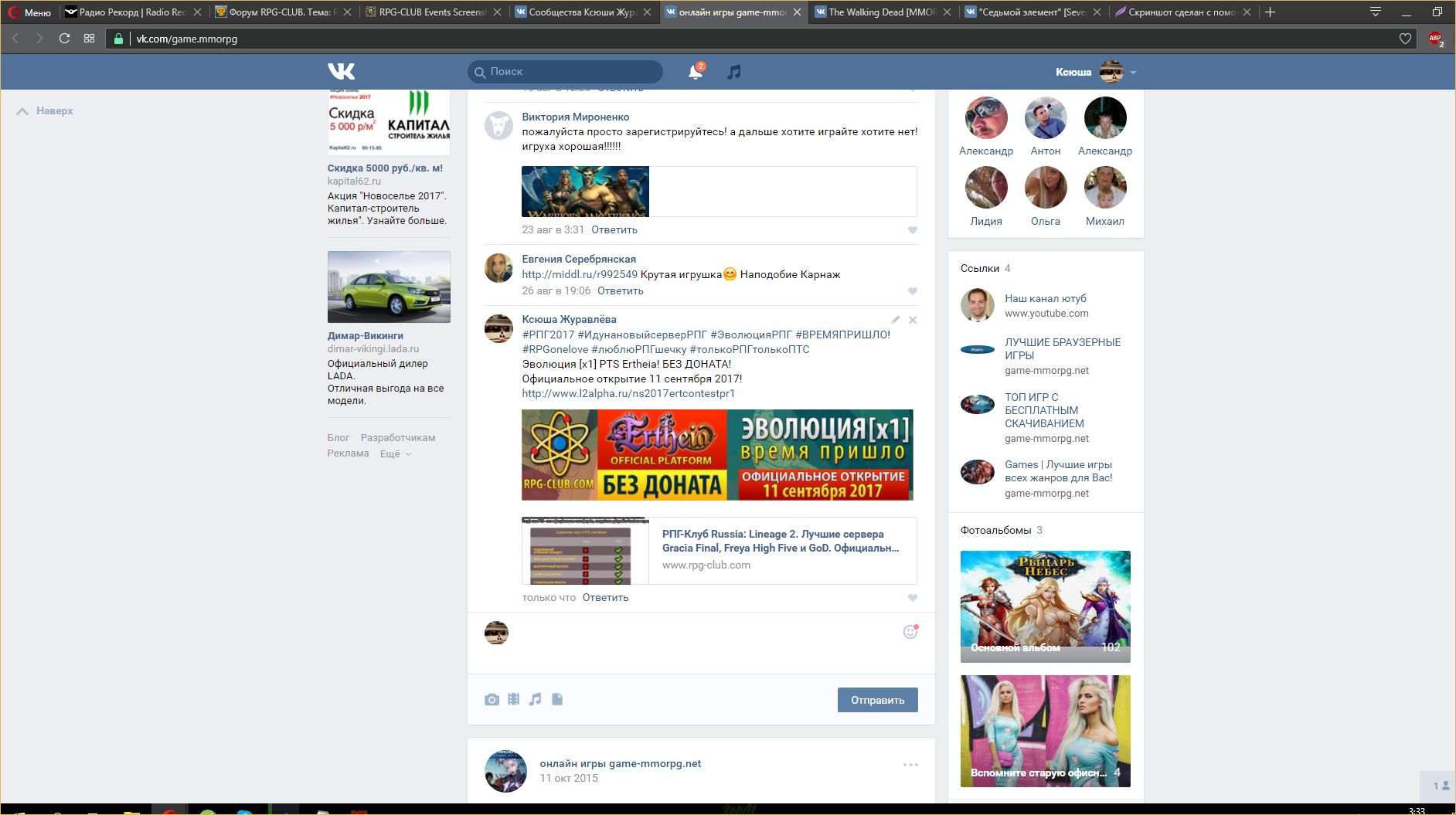
Task: Open the Димар-Викинги ad
Action: 389,287
